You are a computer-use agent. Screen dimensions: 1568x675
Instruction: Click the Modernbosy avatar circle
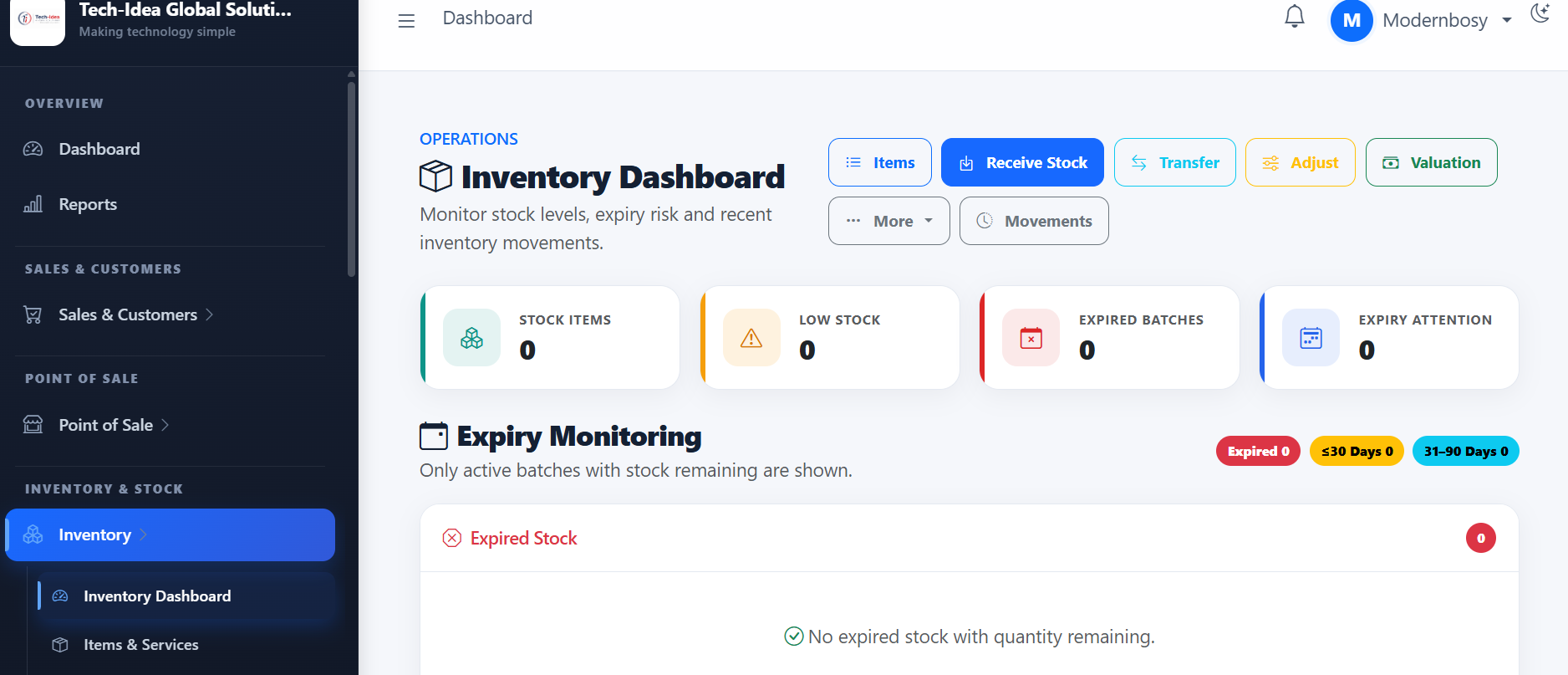click(1352, 20)
